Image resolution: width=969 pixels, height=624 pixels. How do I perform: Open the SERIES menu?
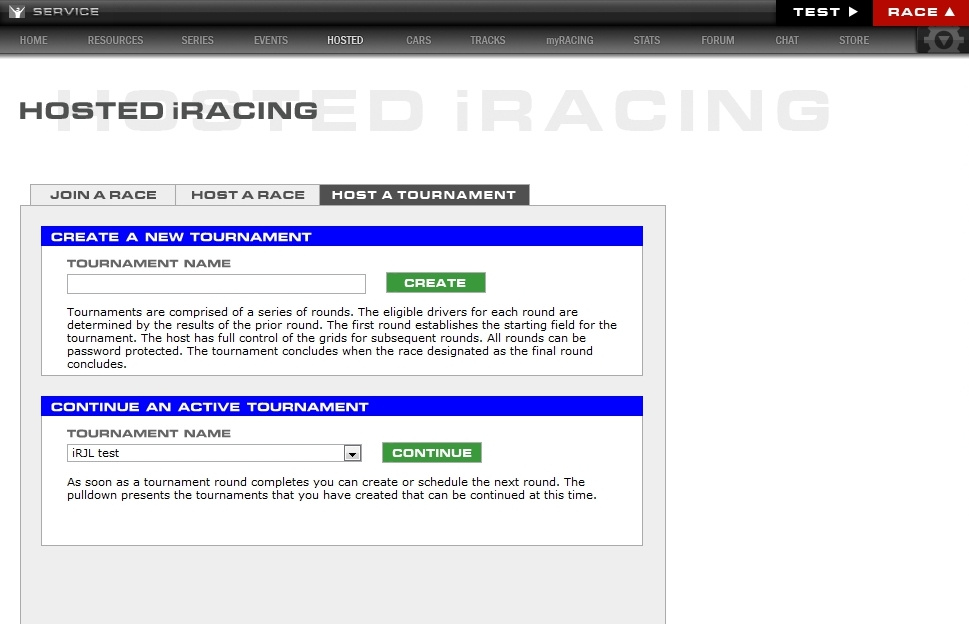click(x=198, y=40)
